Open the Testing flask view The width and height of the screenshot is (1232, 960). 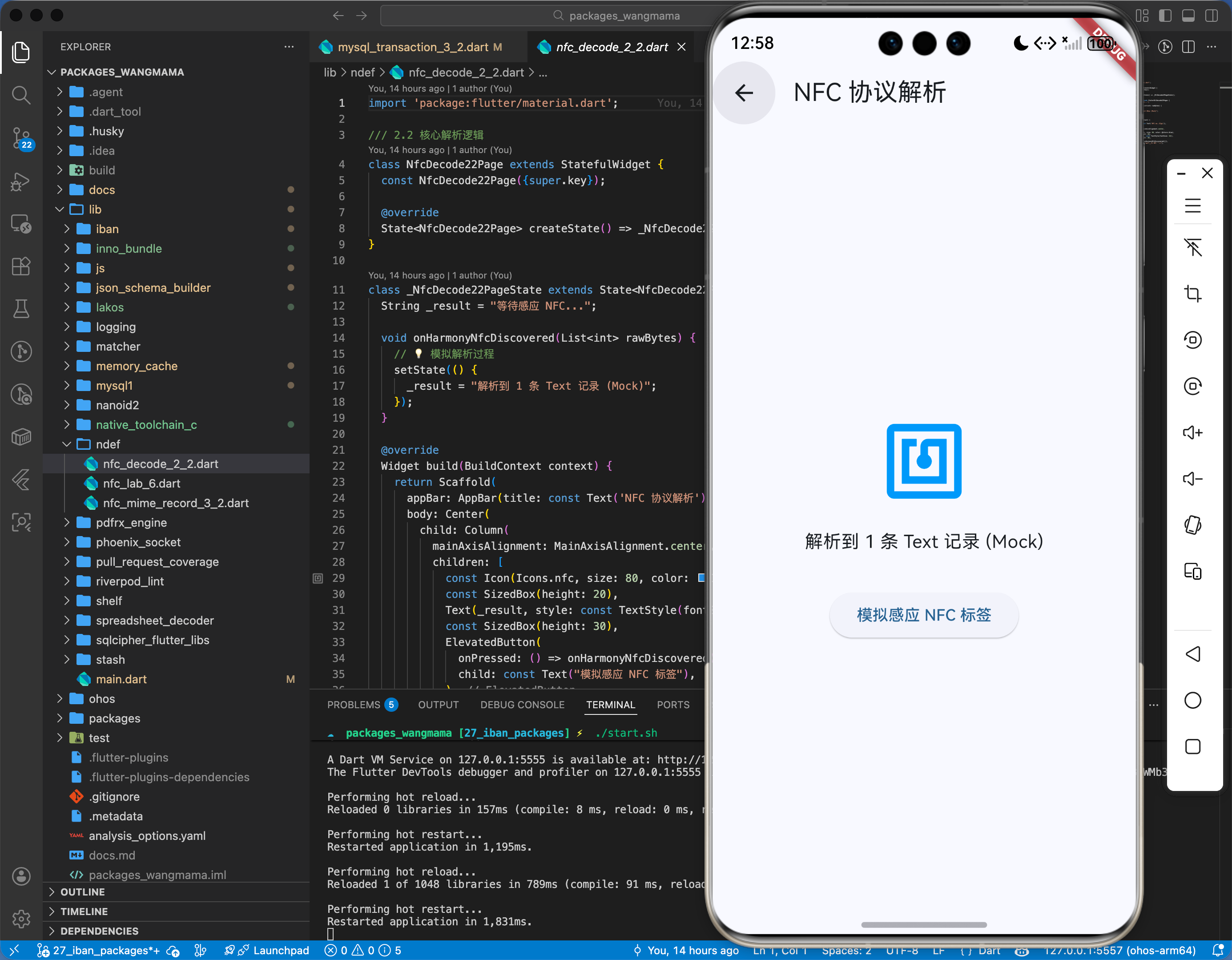click(21, 309)
